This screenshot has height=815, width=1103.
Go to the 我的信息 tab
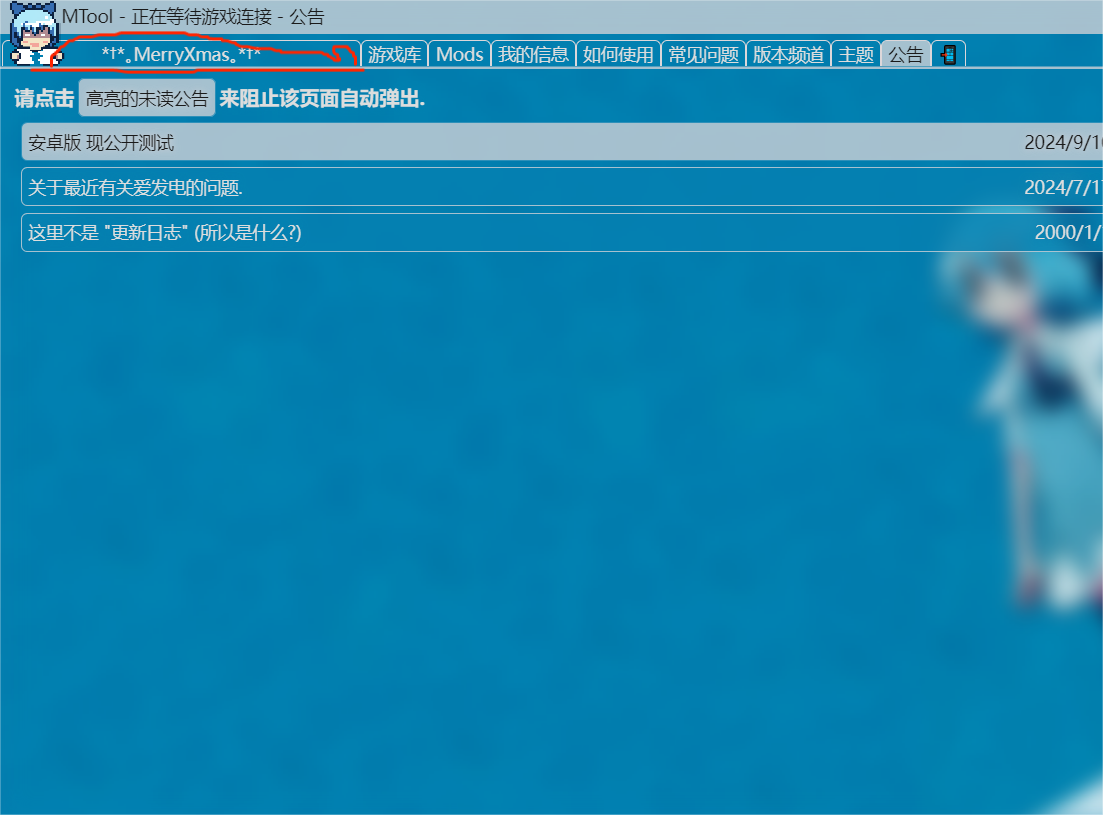pos(533,55)
